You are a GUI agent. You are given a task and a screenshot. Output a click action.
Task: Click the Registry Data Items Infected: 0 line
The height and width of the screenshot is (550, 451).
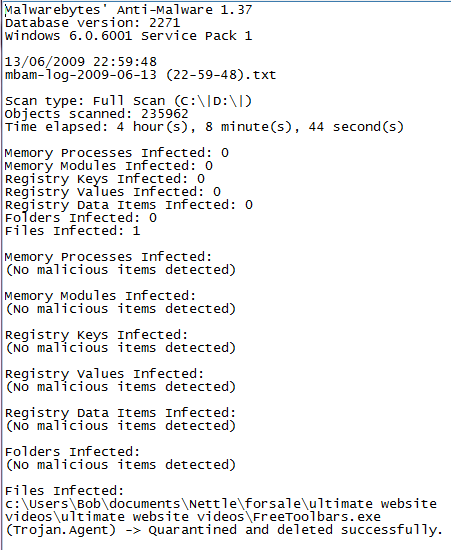coord(129,205)
